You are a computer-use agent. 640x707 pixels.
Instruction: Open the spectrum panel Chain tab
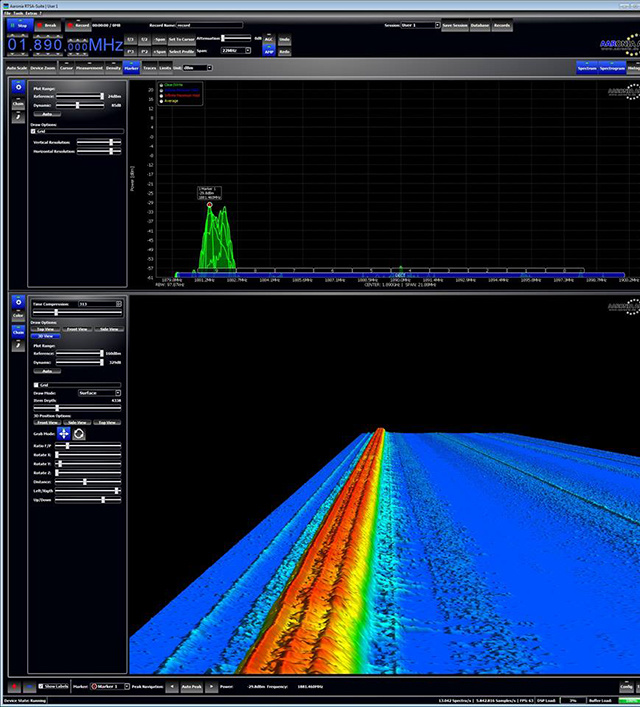18,103
